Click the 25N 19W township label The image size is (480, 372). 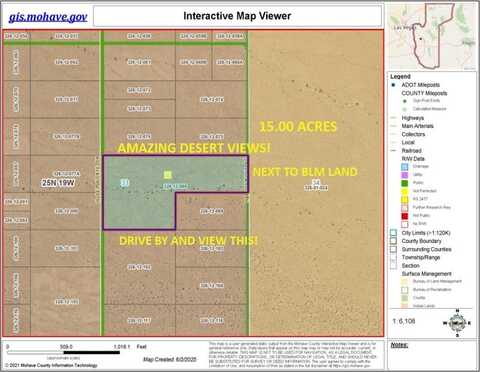(x=58, y=183)
